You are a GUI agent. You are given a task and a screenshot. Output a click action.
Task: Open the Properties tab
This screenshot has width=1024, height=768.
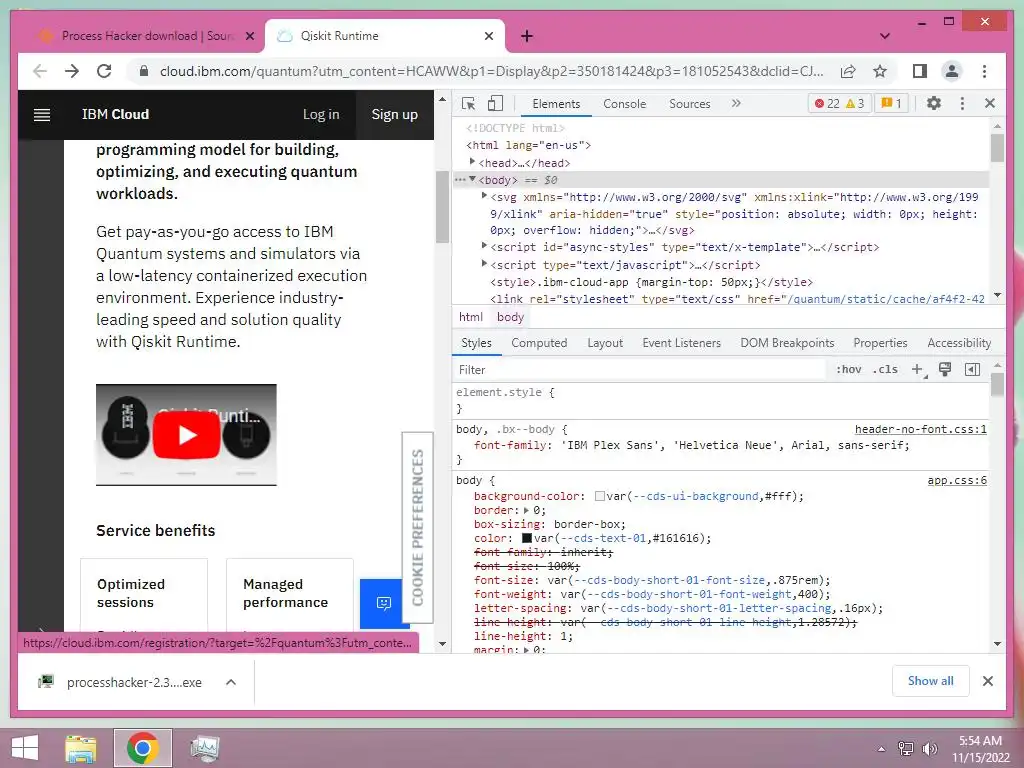(880, 343)
